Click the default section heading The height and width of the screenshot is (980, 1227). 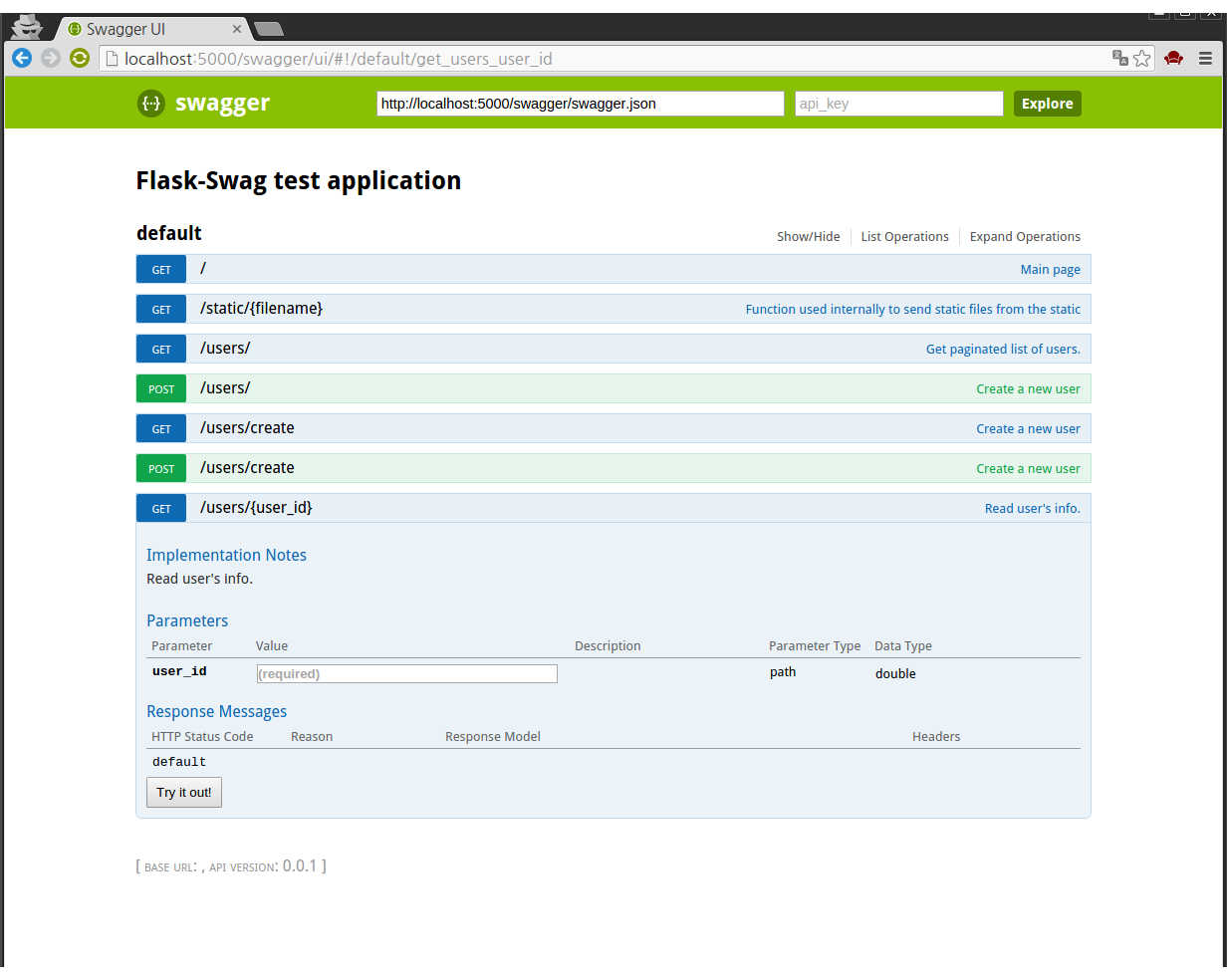[169, 233]
